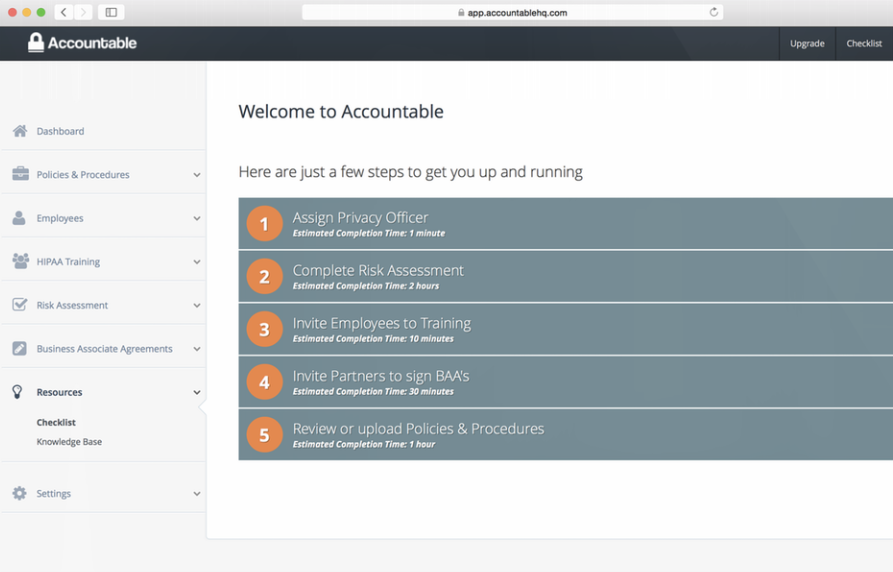This screenshot has width=893, height=572.
Task: Click 'Estimated Completion Time: 2 hours' text
Action: tap(366, 286)
